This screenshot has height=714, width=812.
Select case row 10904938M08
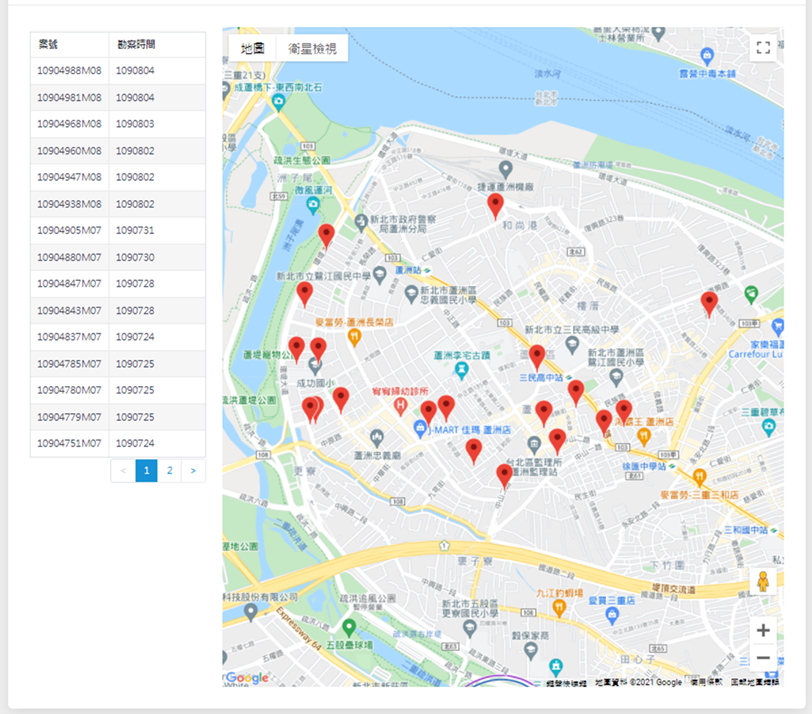(118, 204)
